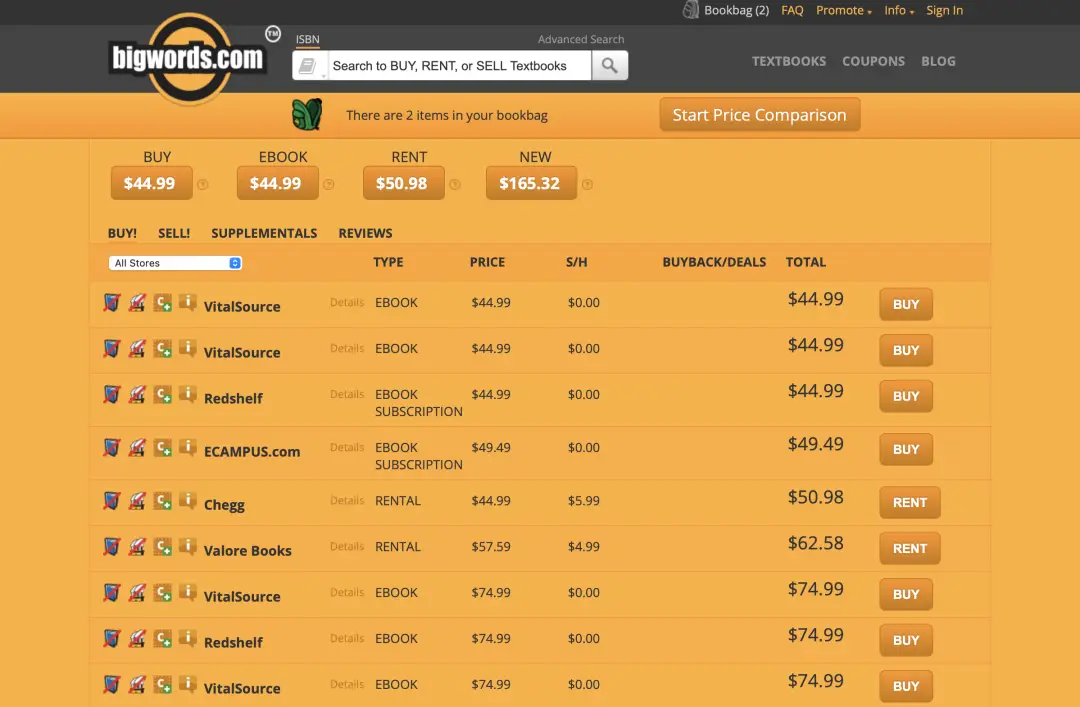The height and width of the screenshot is (707, 1080).
Task: Click the crossed-out blue shield icon for ECAMPUS.com
Action: click(x=112, y=448)
